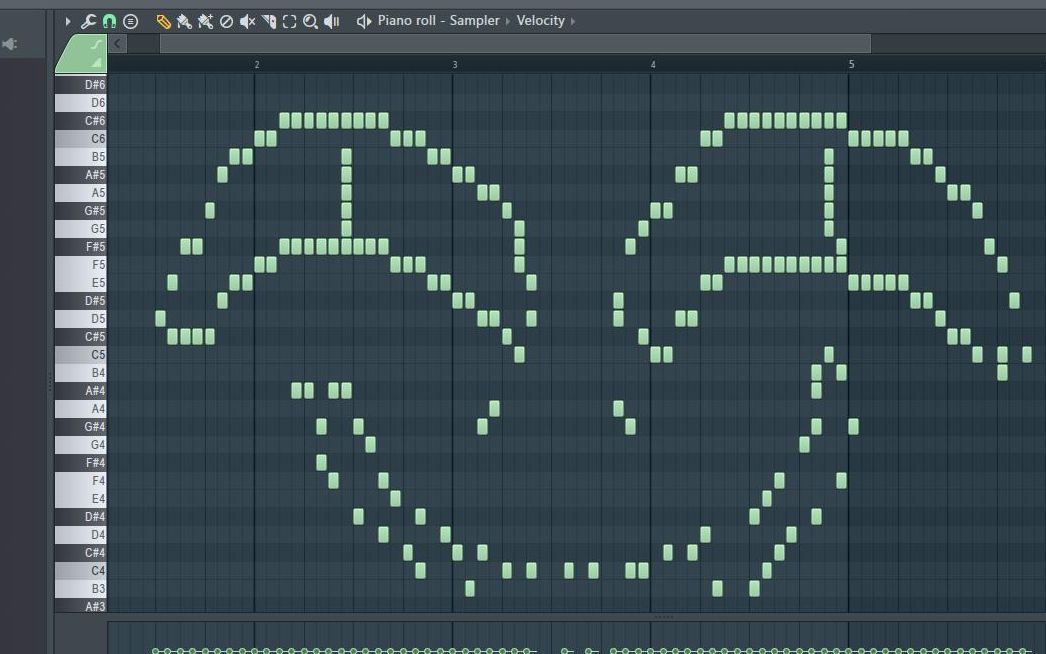Viewport: 1046px width, 654px height.
Task: Click the speaker icon before Piano roll title
Action: click(364, 21)
